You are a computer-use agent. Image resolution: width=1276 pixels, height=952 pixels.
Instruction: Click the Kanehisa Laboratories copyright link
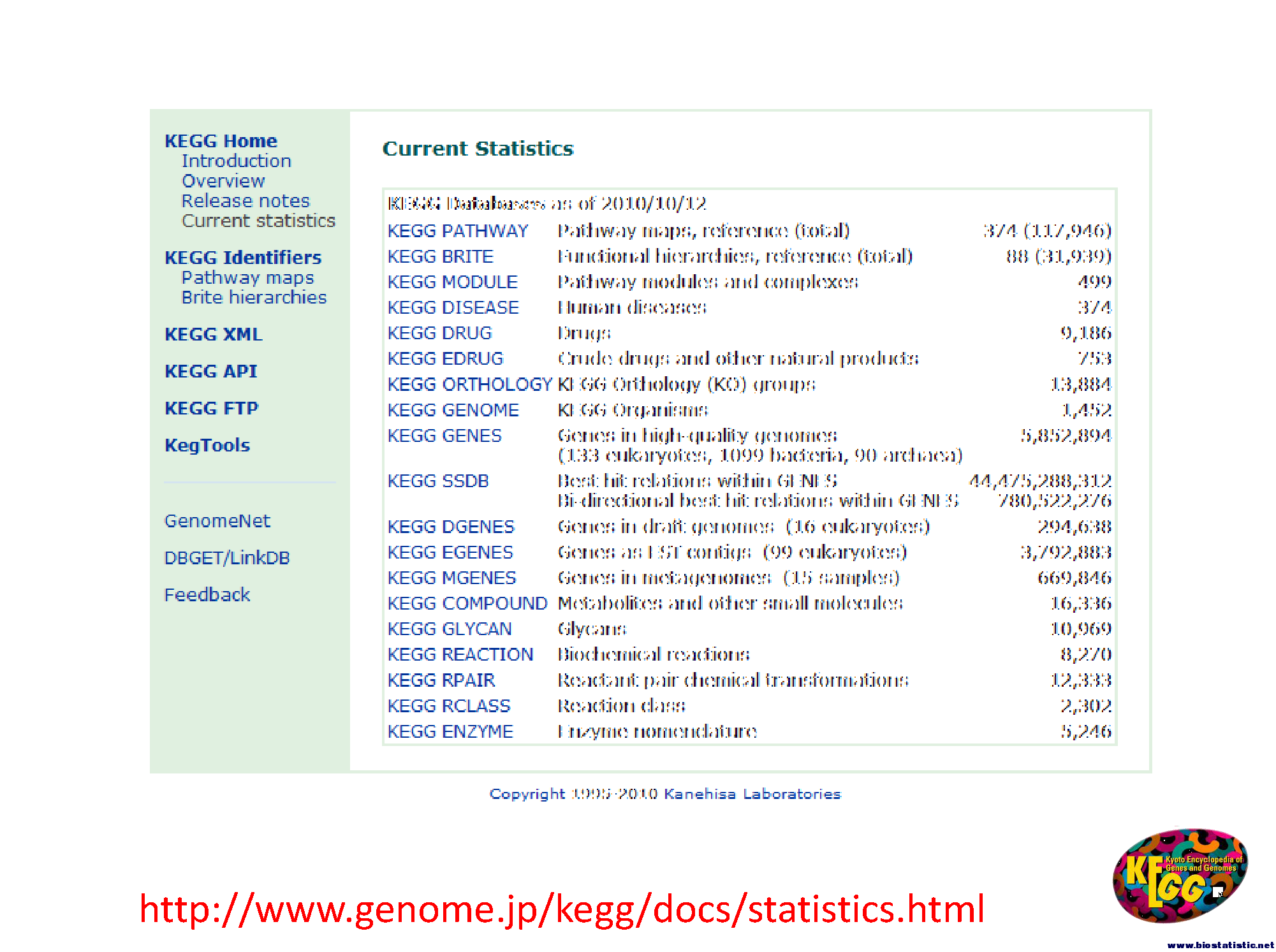point(752,794)
